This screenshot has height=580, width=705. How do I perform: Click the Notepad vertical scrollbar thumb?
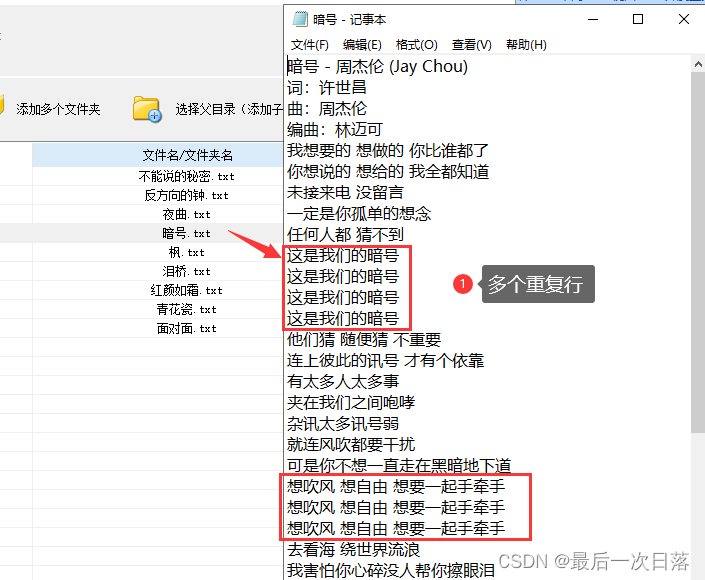click(698, 252)
